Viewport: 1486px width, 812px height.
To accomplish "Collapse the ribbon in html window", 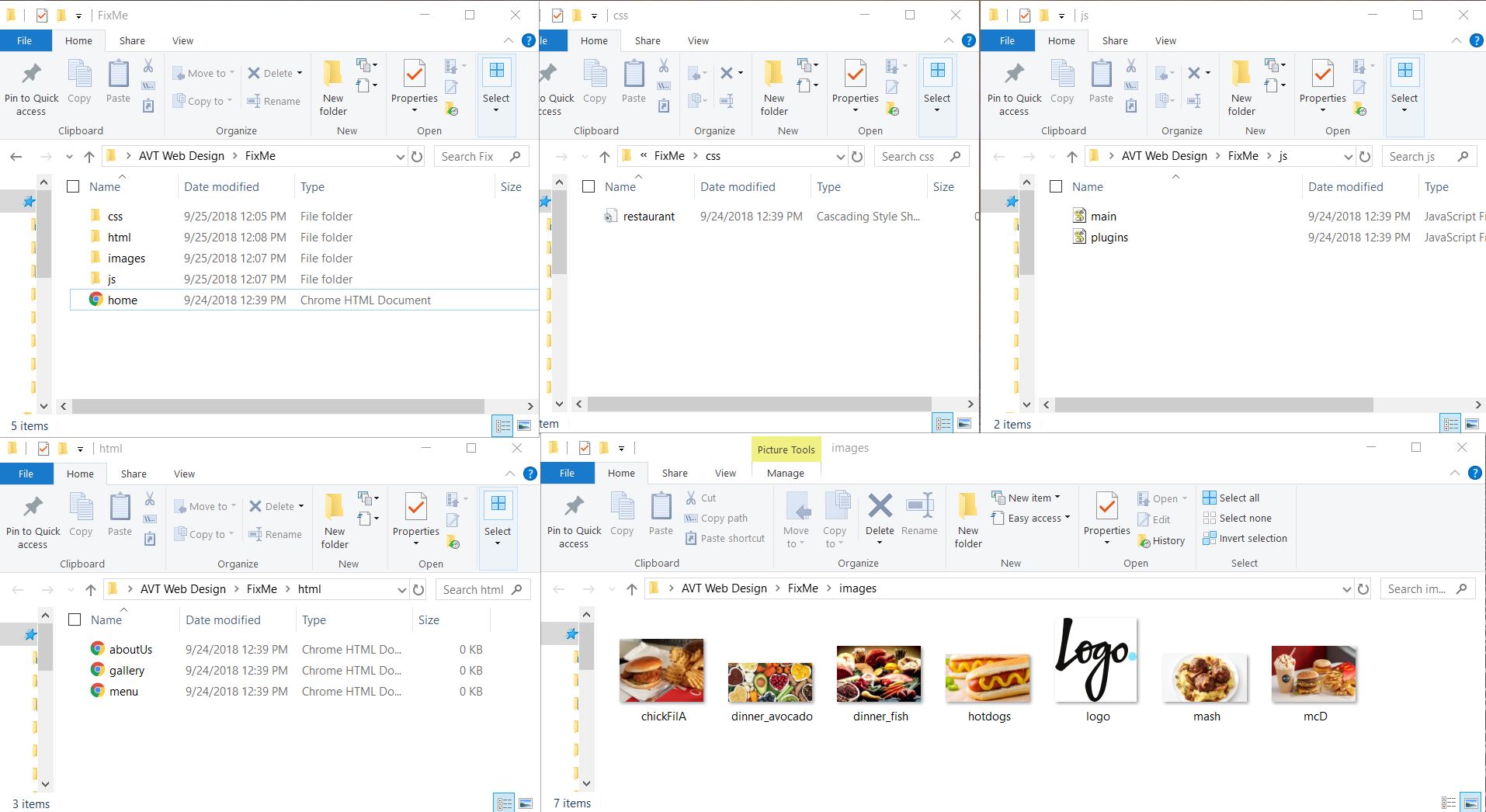I will (510, 474).
